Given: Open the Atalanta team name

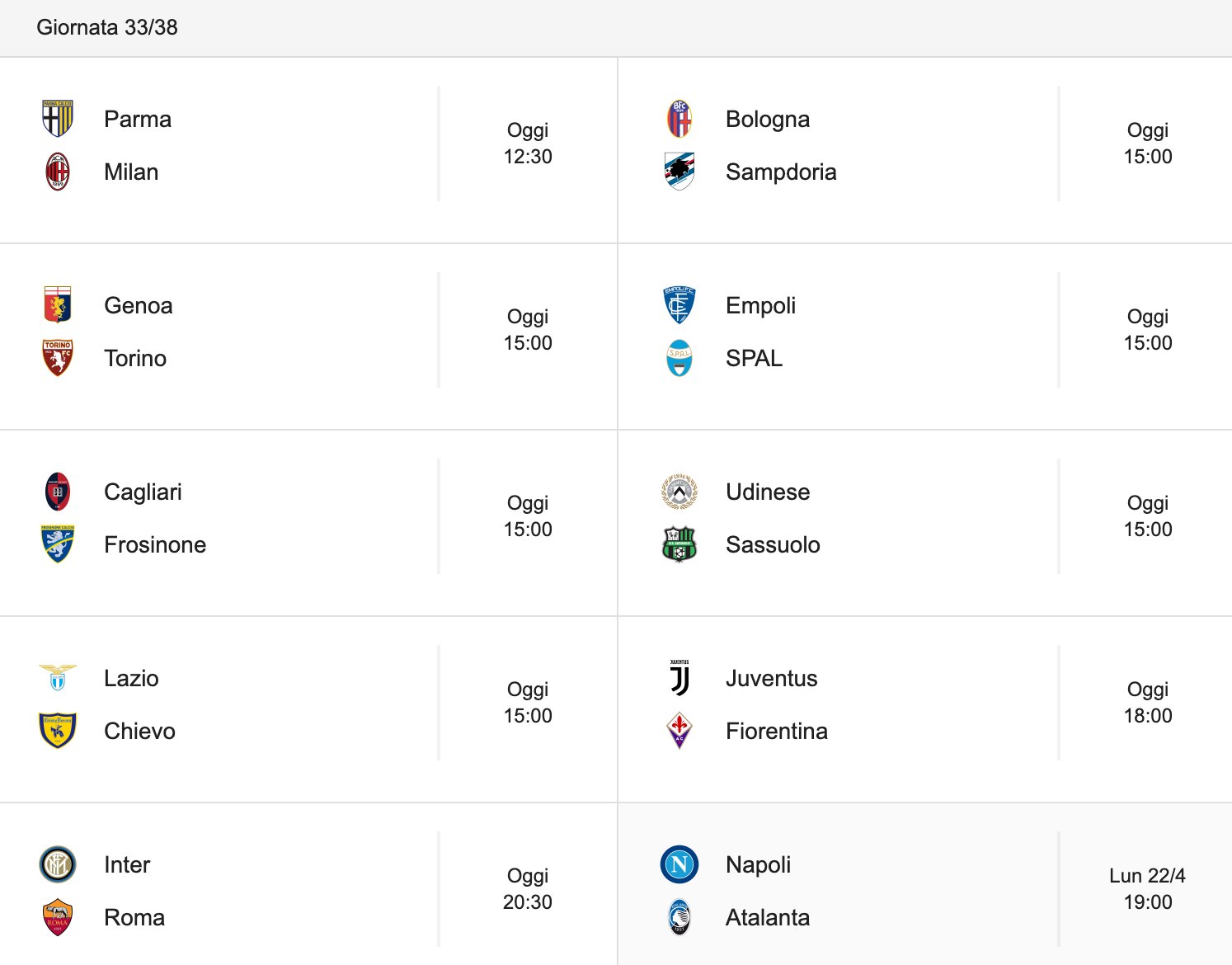Looking at the screenshot, I should 768,918.
